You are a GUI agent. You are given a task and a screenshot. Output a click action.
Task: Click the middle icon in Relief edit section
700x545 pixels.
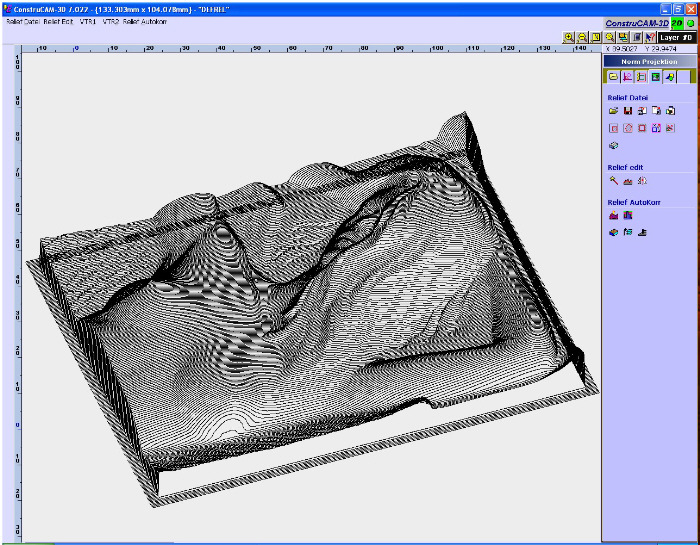pyautogui.click(x=628, y=181)
